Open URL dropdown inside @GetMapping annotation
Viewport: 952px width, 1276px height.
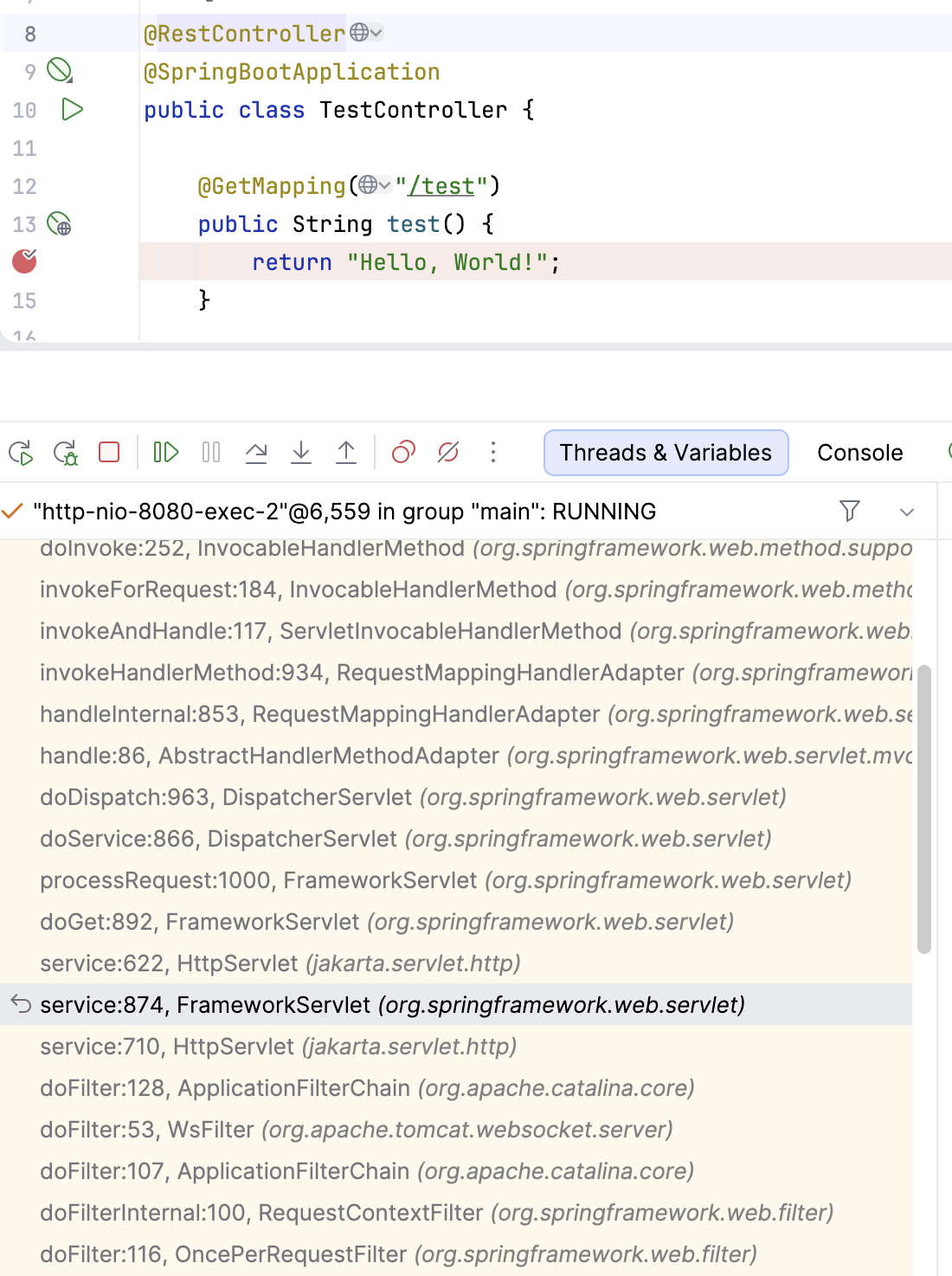tap(375, 185)
